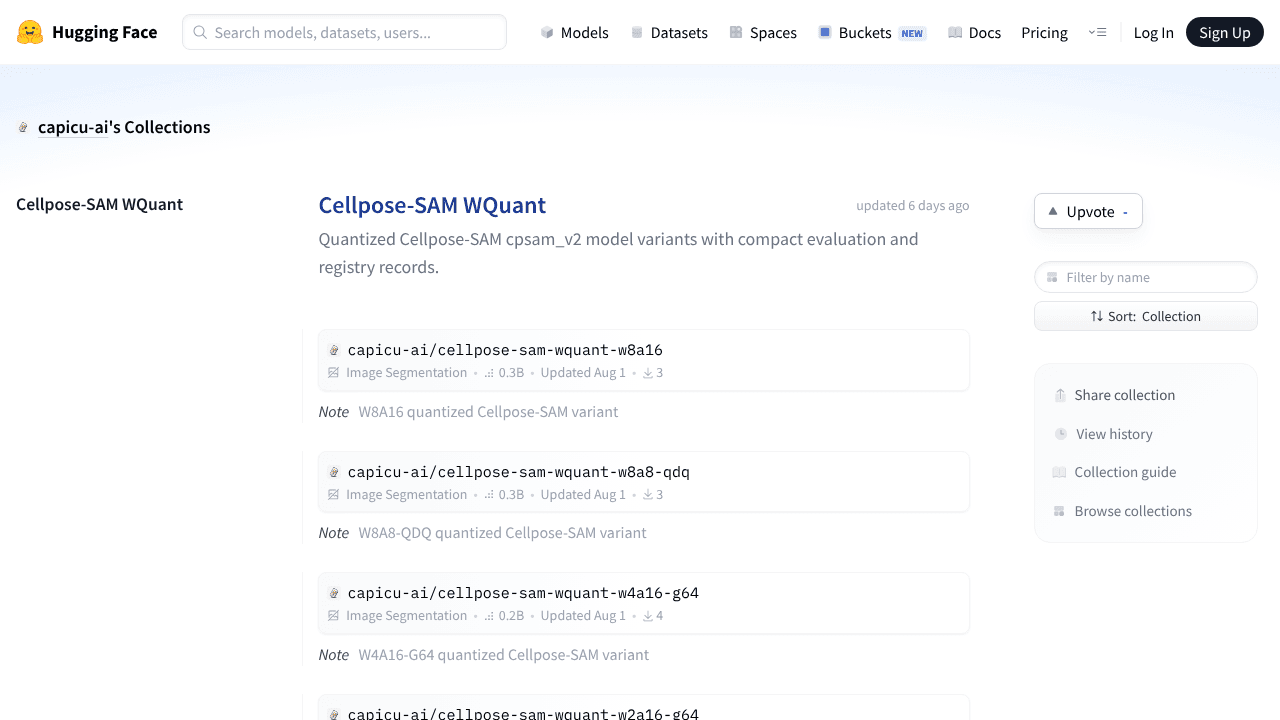Click note "W8A16 quantized Cellpose-SAM variant"
The image size is (1280, 720).
(x=488, y=412)
